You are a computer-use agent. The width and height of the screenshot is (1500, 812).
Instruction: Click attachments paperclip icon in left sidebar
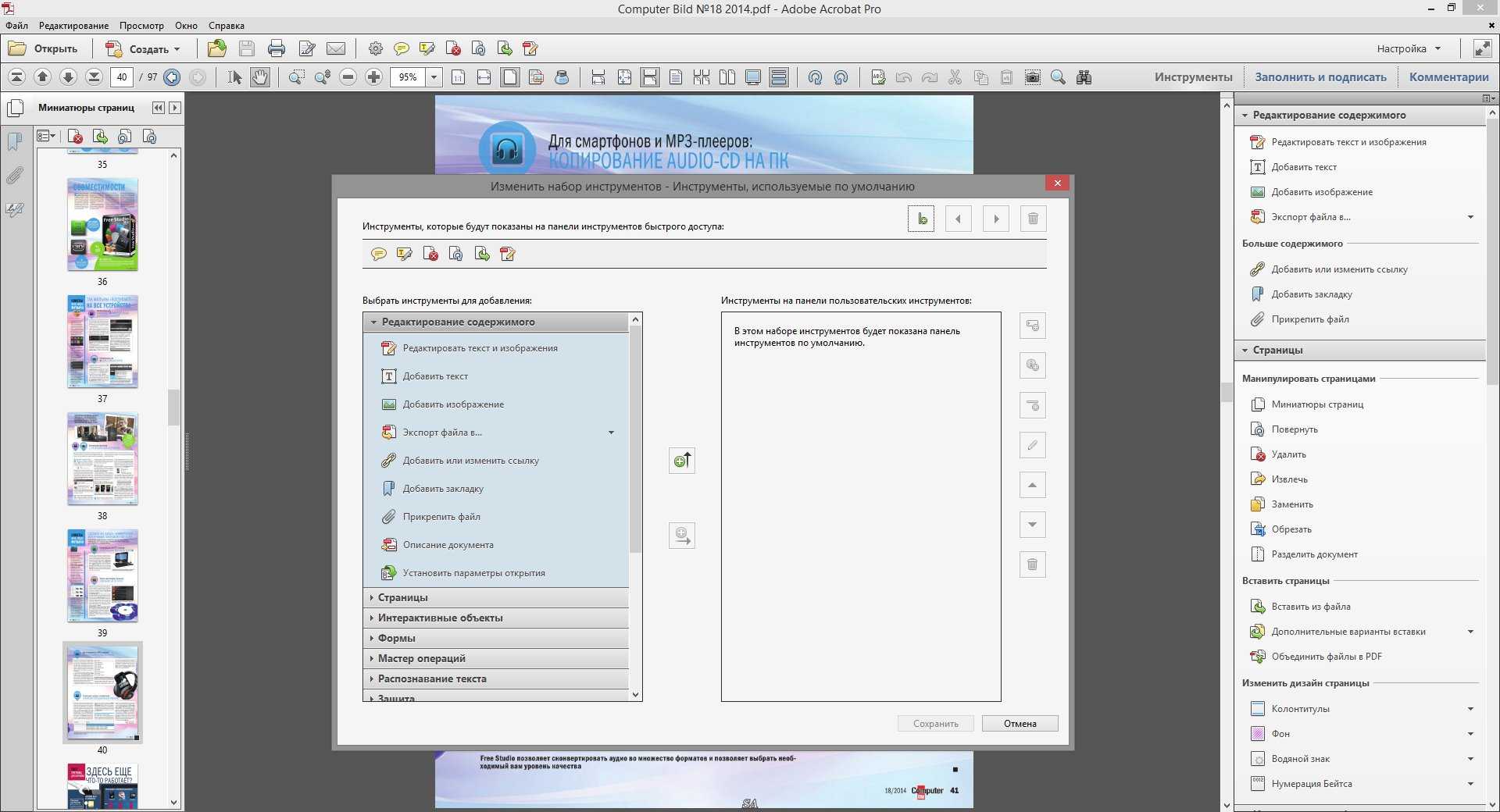coord(14,176)
